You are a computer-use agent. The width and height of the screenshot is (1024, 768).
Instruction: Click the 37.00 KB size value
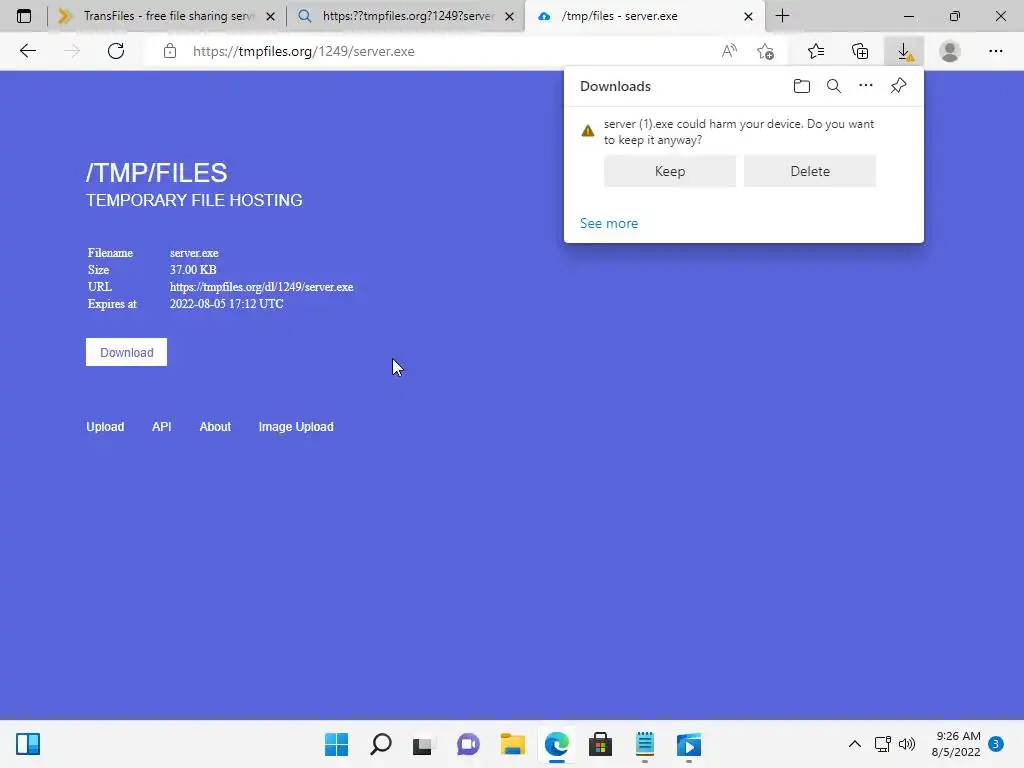click(x=193, y=270)
